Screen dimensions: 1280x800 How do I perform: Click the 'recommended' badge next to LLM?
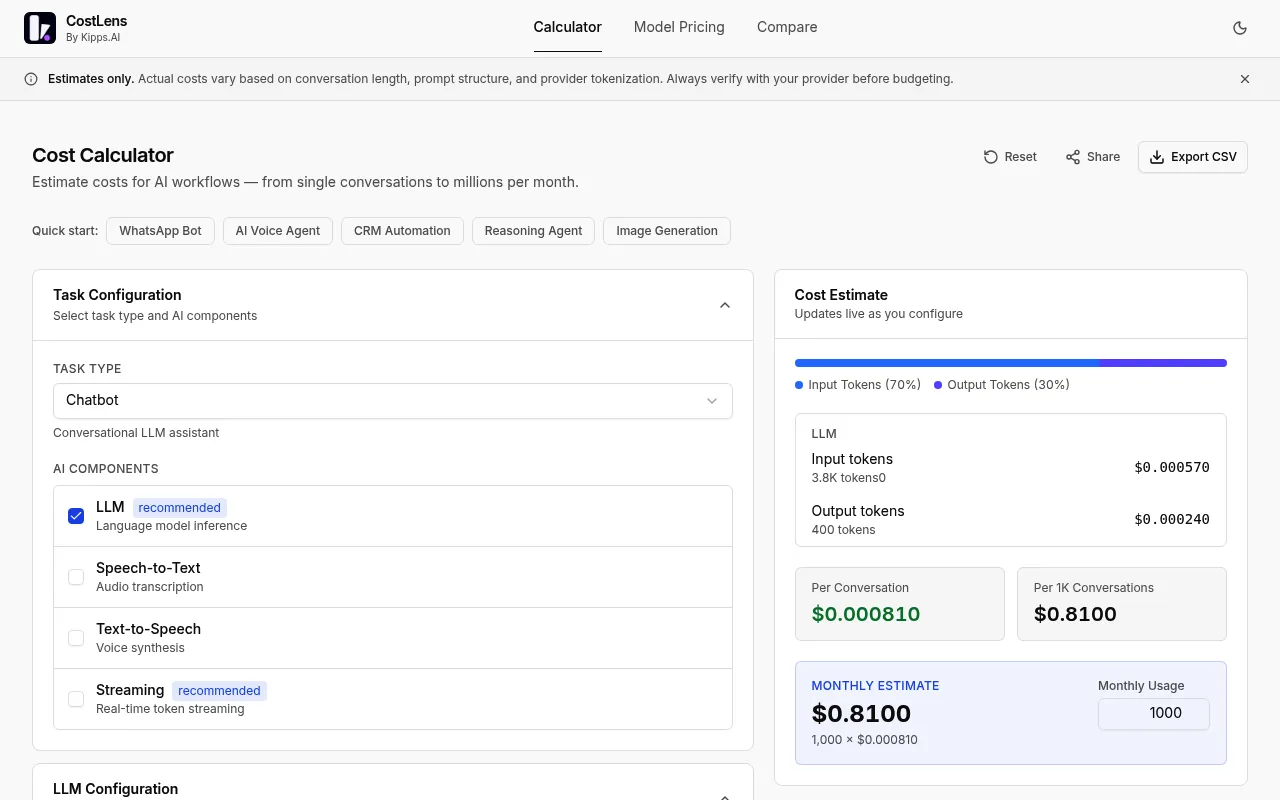[180, 508]
